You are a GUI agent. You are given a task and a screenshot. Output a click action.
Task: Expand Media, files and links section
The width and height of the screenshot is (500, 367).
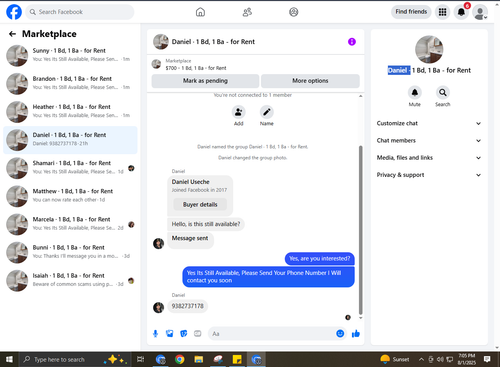429,158
